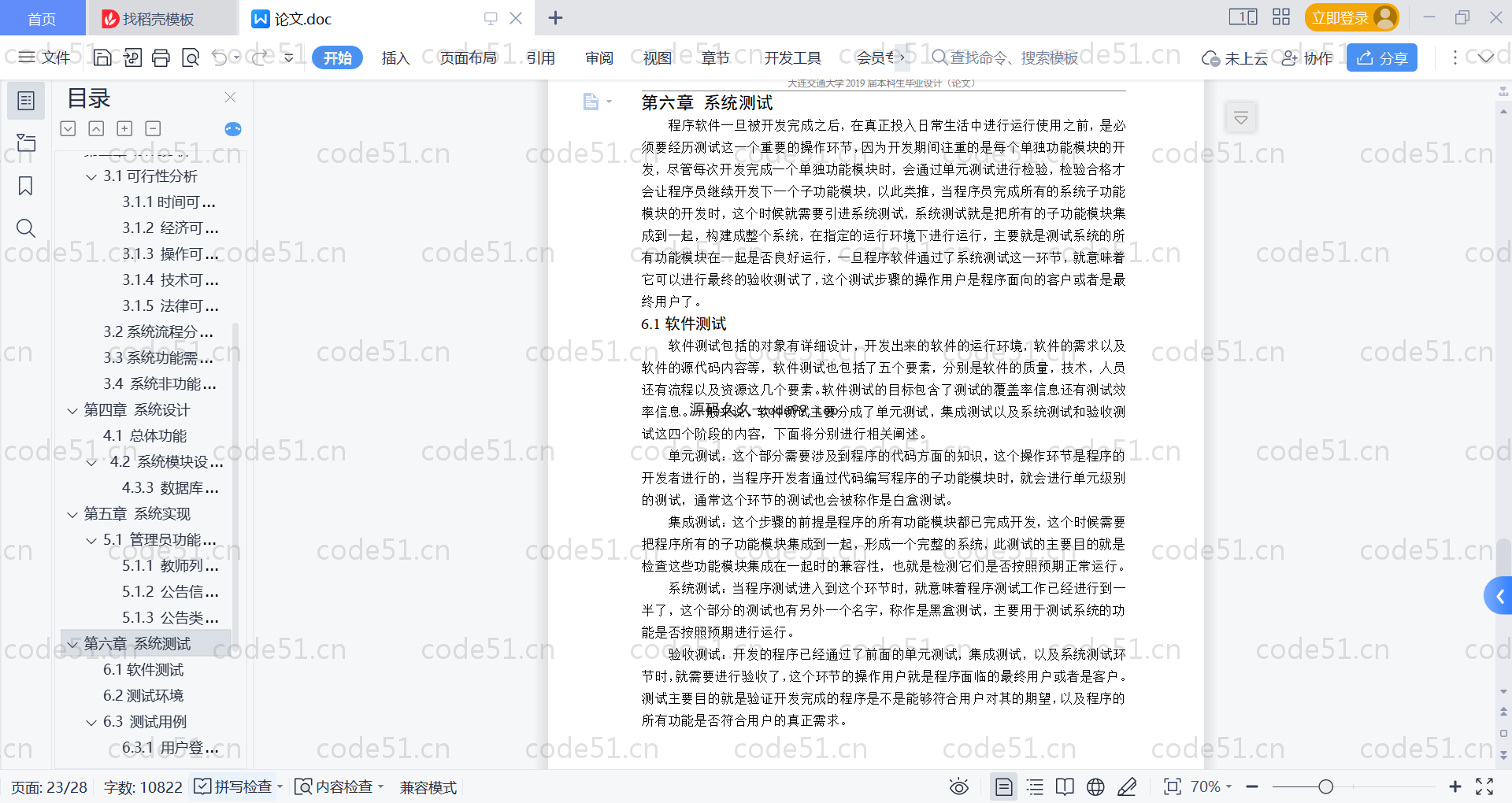Click the 字数: 10822 word count

click(x=143, y=786)
